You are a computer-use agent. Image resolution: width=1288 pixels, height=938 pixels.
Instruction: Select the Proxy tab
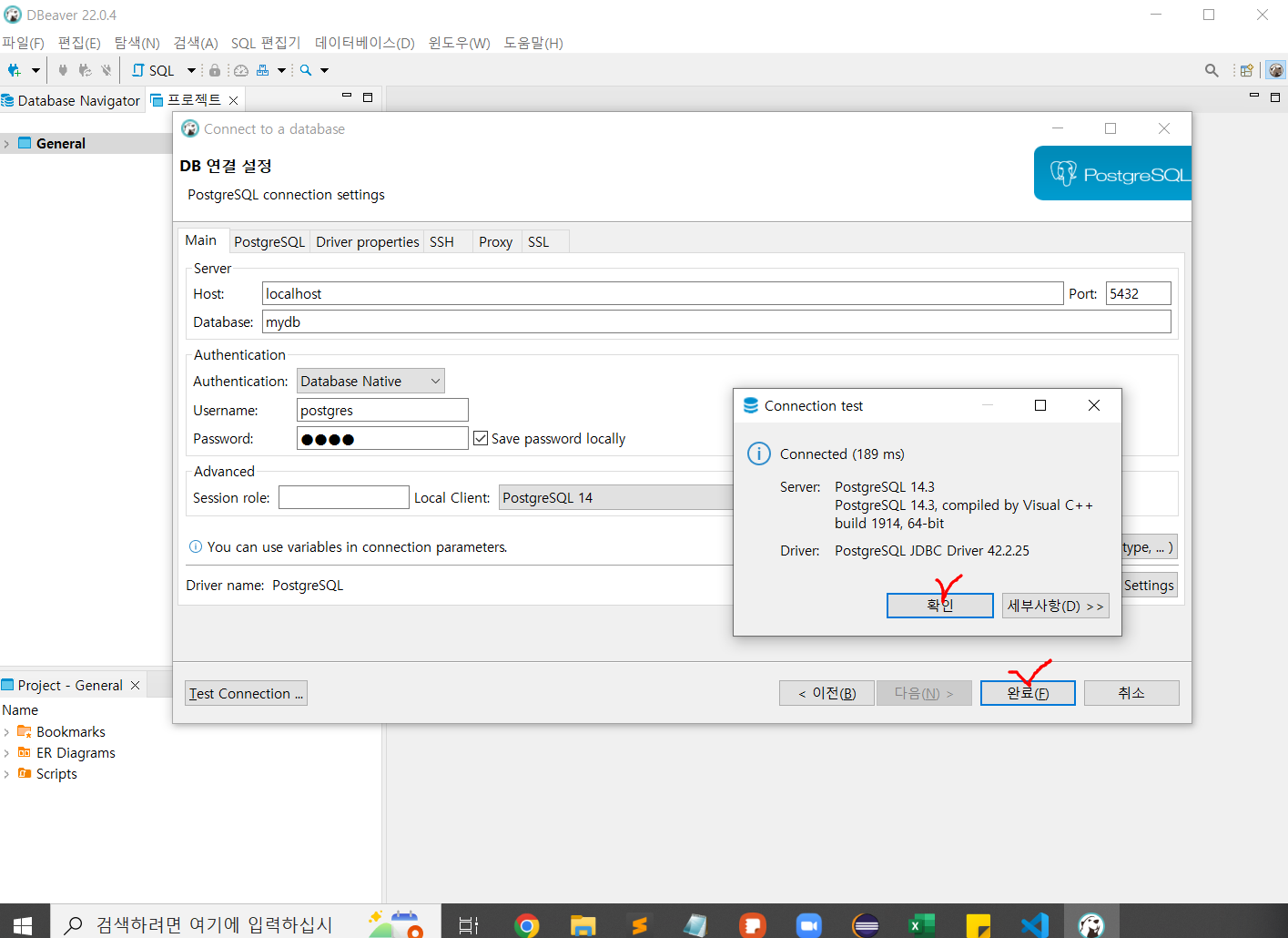tap(495, 241)
